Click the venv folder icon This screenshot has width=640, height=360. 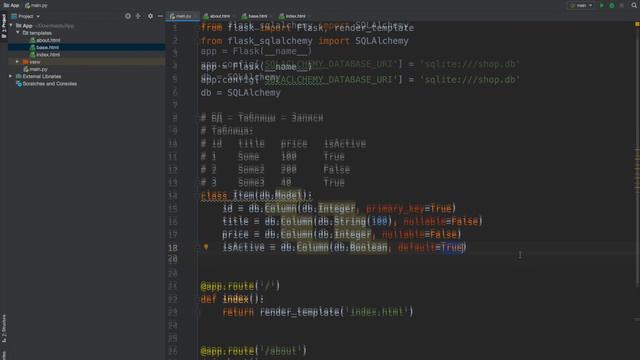coord(25,62)
